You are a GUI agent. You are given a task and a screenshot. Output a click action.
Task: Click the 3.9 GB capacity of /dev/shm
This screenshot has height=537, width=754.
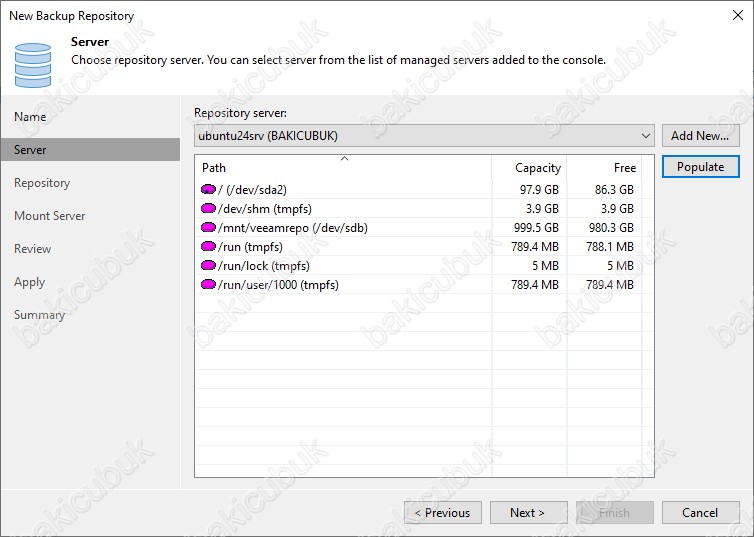542,209
